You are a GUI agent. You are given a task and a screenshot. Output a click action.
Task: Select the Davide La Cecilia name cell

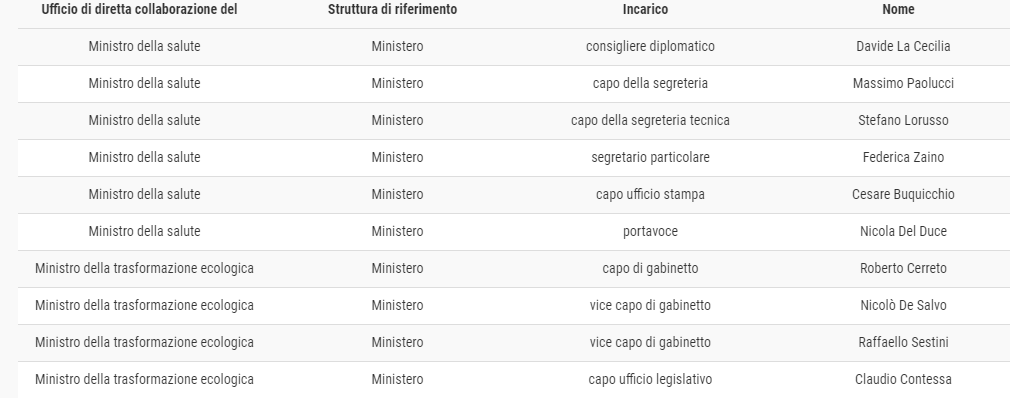pos(903,46)
